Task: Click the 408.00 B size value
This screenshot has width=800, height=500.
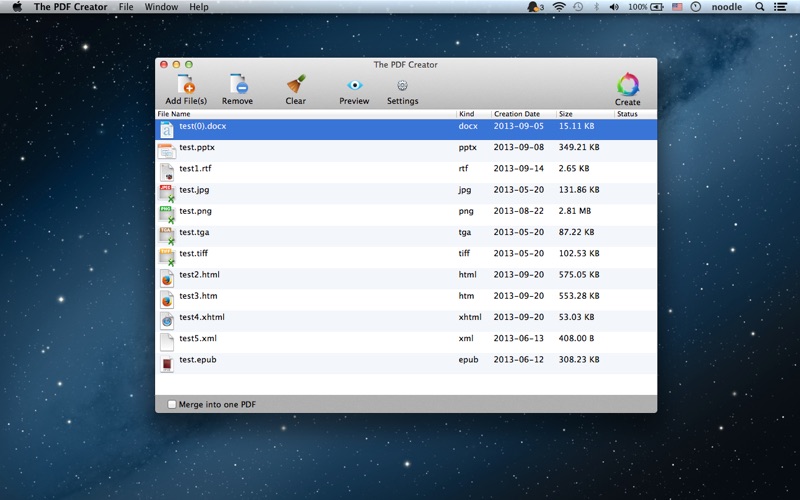Action: coord(576,338)
